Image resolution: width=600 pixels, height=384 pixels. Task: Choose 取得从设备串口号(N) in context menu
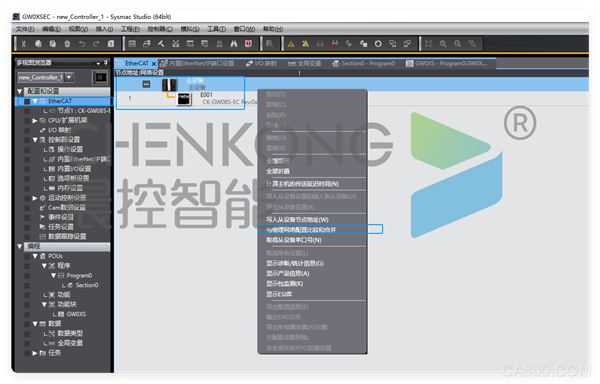point(312,240)
